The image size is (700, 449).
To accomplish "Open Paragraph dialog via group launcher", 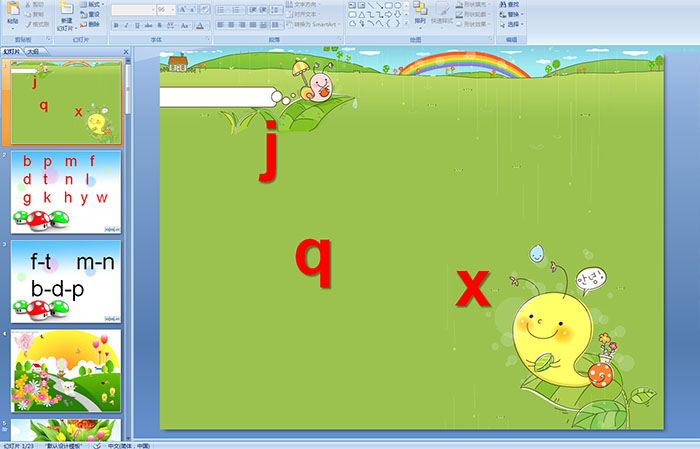I will [339, 40].
